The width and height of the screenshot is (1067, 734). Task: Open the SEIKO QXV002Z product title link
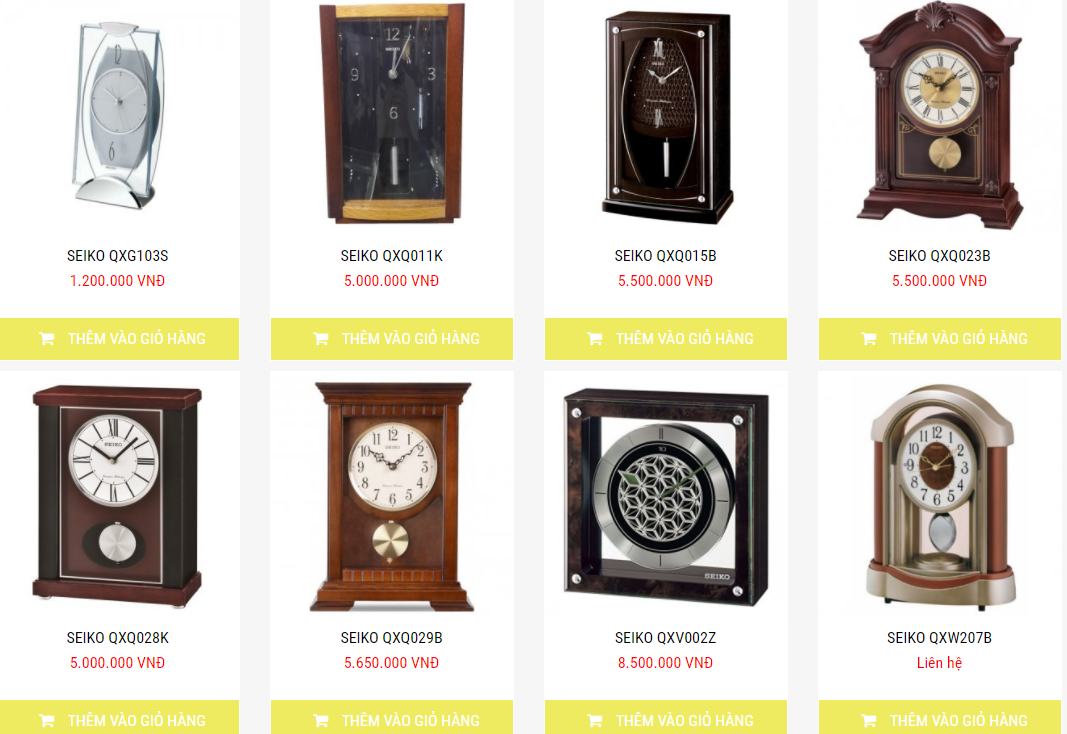click(666, 638)
